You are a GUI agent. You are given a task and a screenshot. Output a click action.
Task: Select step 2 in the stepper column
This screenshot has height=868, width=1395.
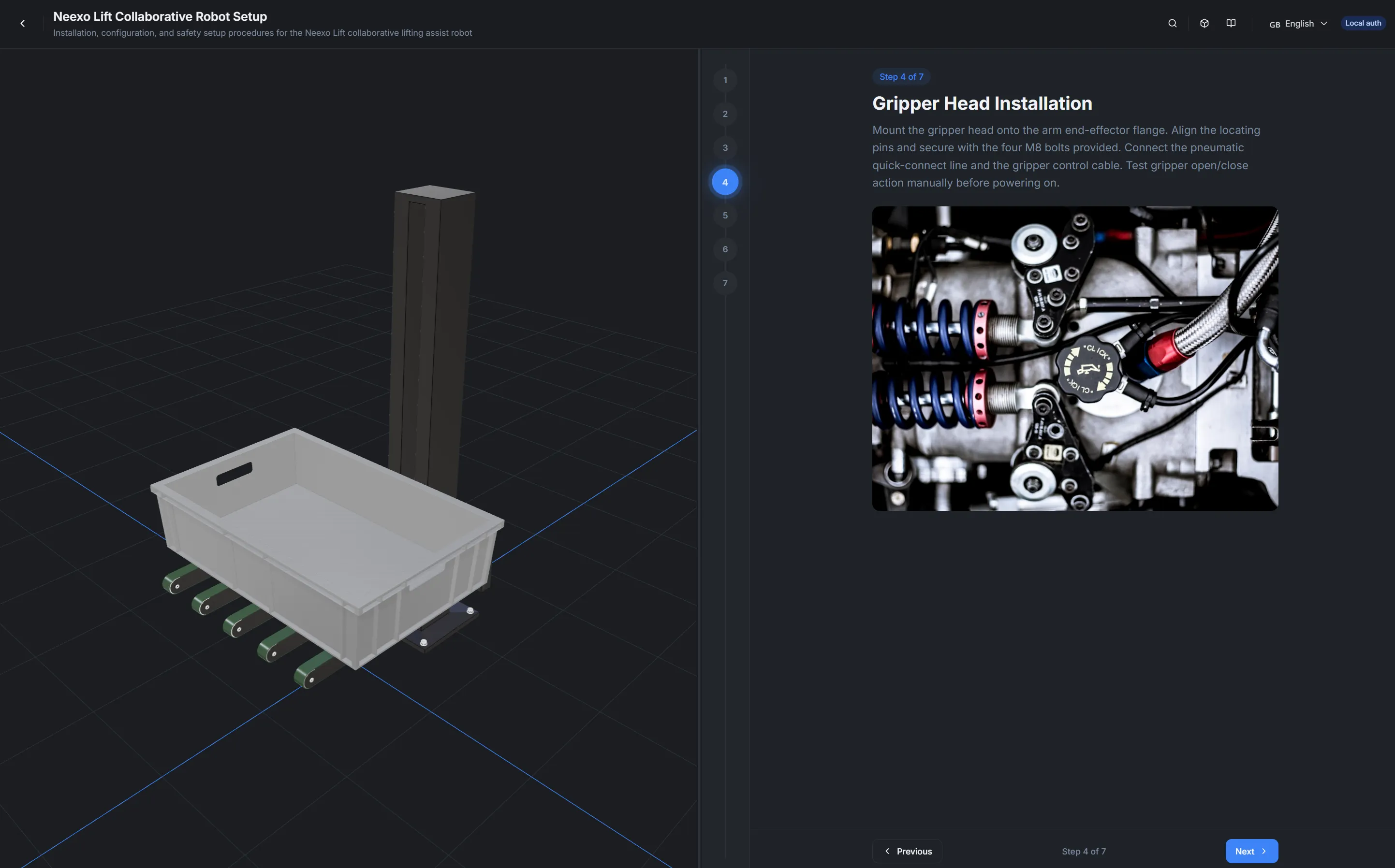pyautogui.click(x=725, y=114)
